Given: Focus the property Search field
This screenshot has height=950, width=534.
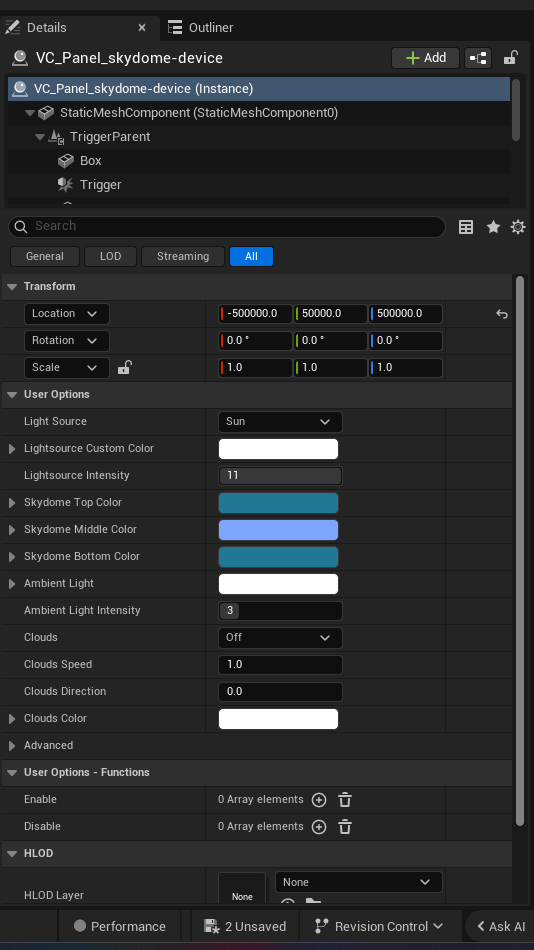Looking at the screenshot, I should pos(227,227).
